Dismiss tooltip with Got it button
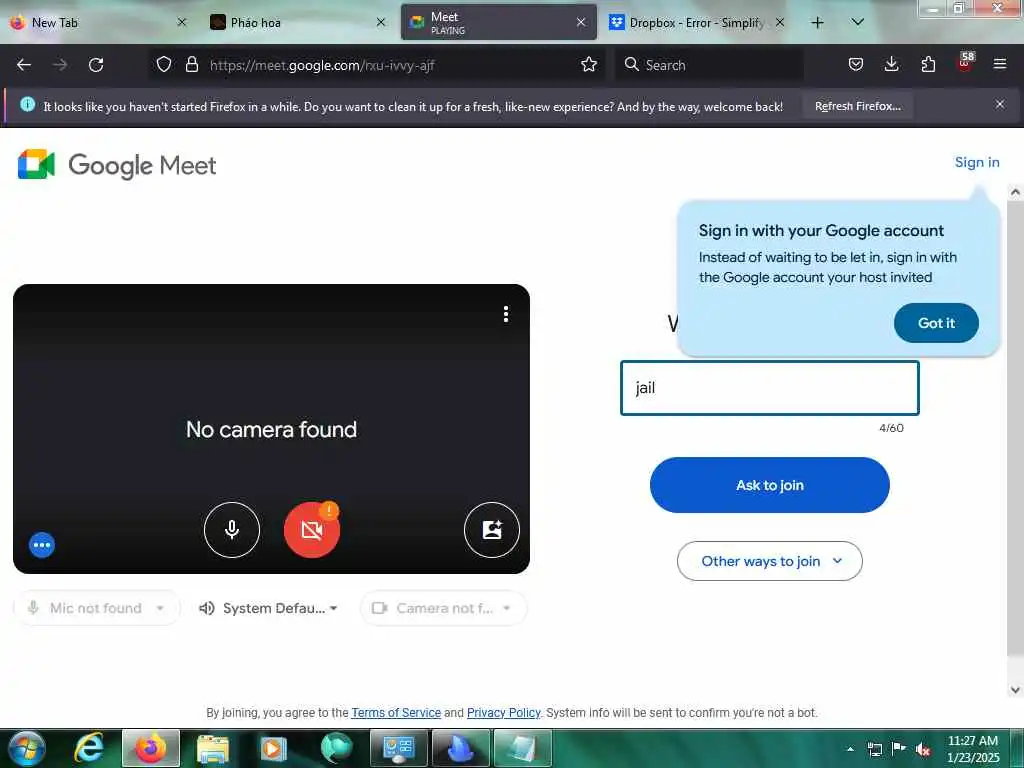The image size is (1024, 768). click(x=936, y=323)
